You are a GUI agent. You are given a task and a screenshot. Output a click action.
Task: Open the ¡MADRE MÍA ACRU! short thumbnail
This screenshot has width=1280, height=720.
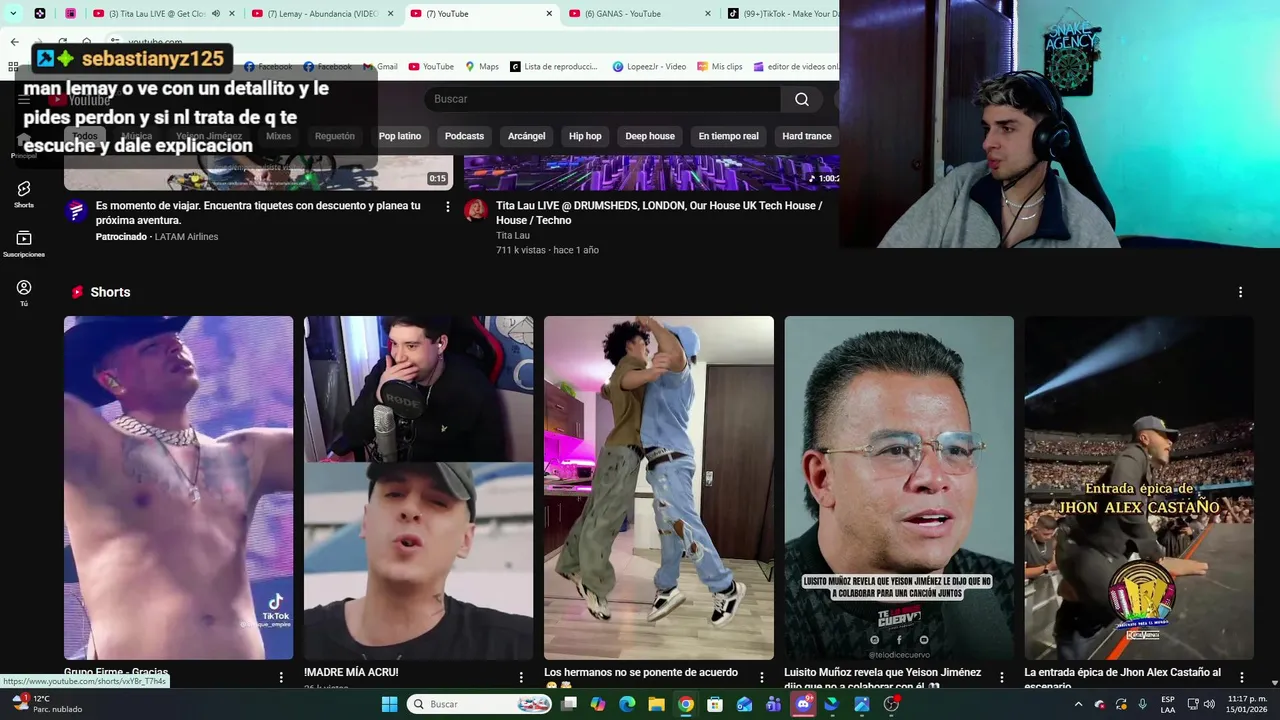click(418, 488)
